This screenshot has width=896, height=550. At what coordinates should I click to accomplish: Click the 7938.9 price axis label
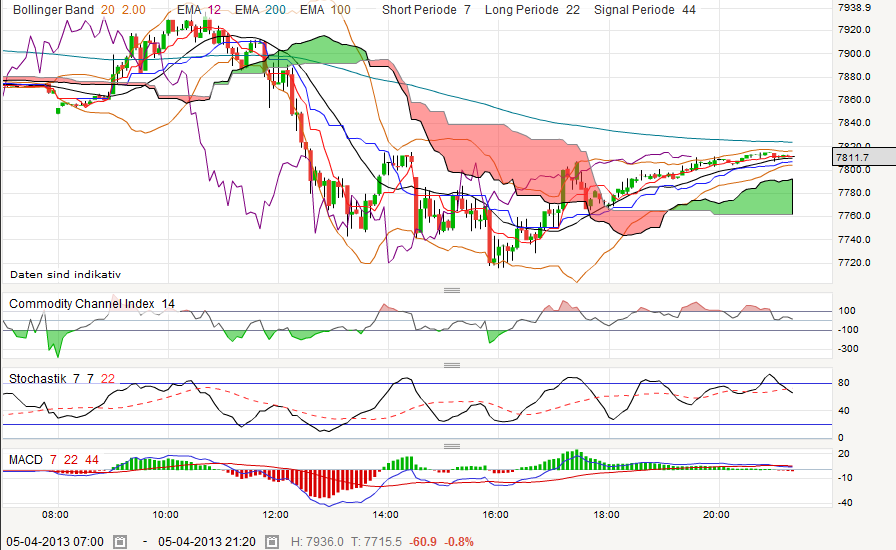pyautogui.click(x=854, y=7)
